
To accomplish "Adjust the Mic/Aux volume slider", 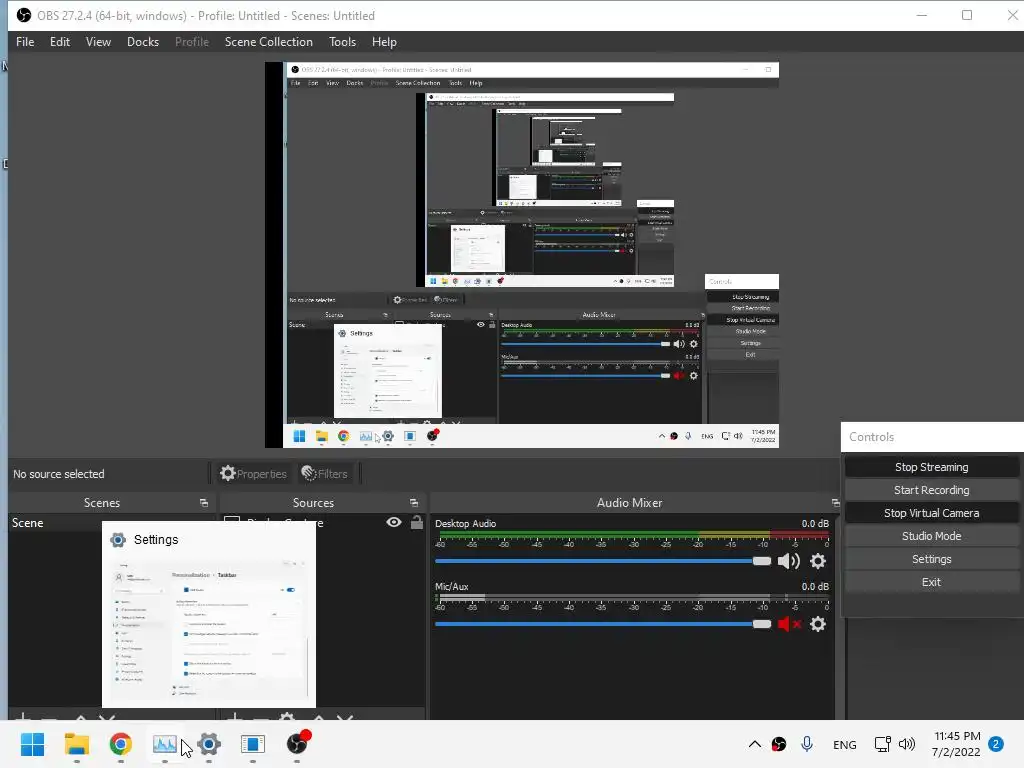I will point(603,624).
